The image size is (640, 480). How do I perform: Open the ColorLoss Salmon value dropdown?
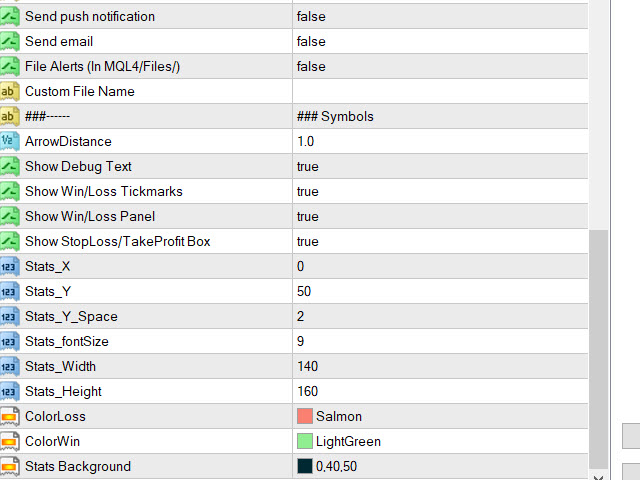pos(440,416)
